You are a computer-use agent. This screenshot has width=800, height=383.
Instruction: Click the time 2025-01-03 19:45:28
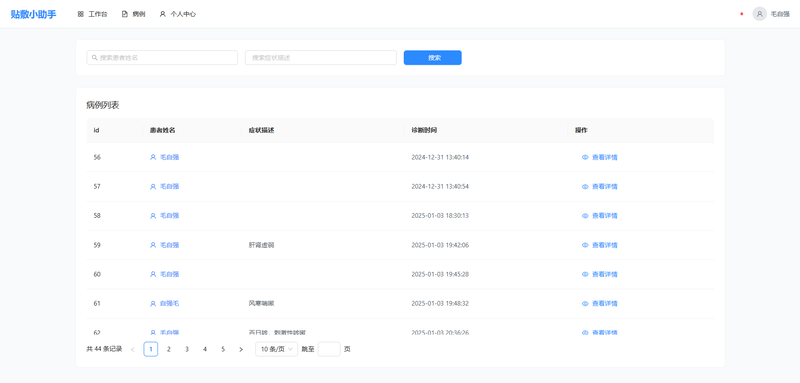click(440, 274)
